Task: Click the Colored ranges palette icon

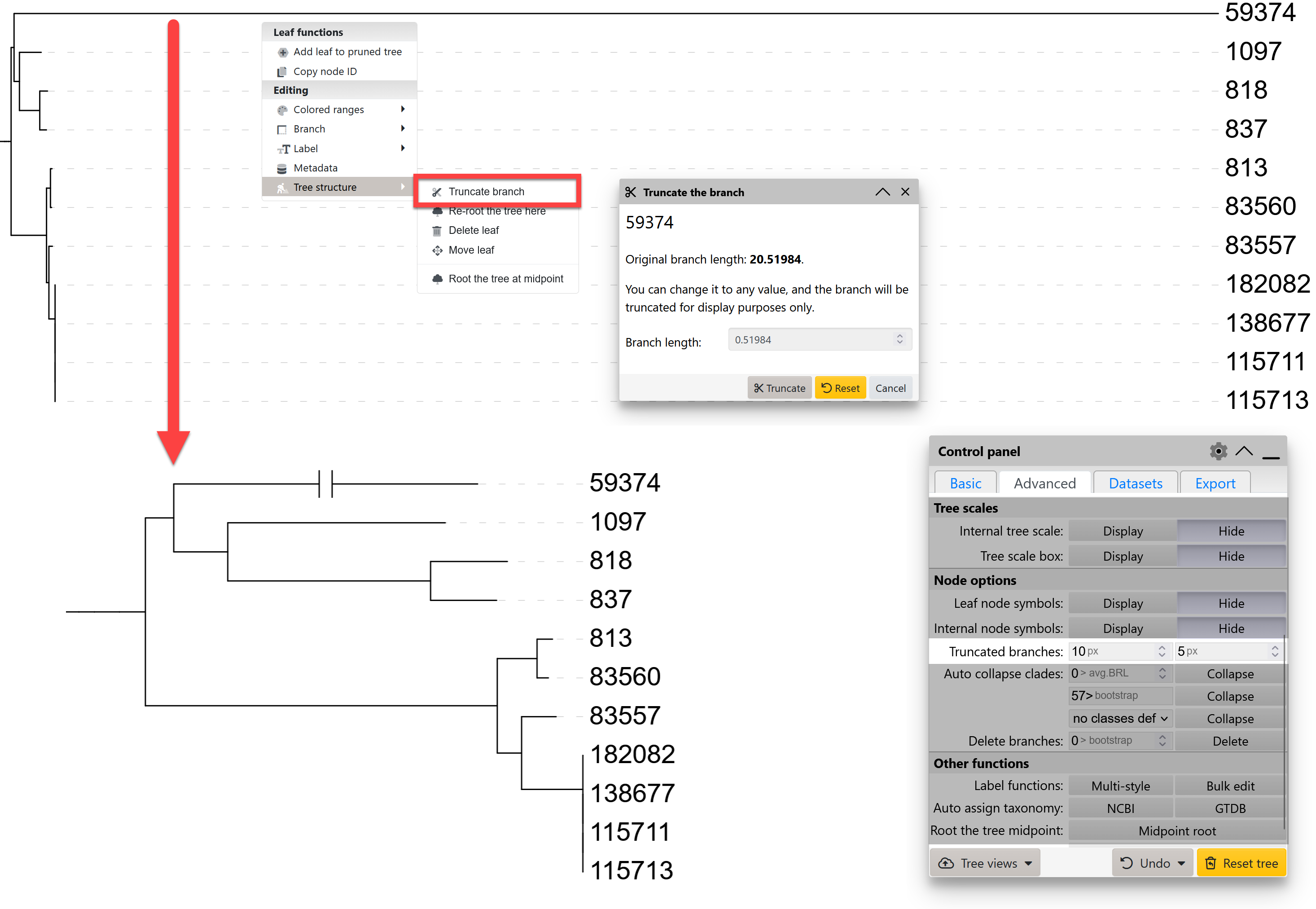Action: [x=282, y=110]
